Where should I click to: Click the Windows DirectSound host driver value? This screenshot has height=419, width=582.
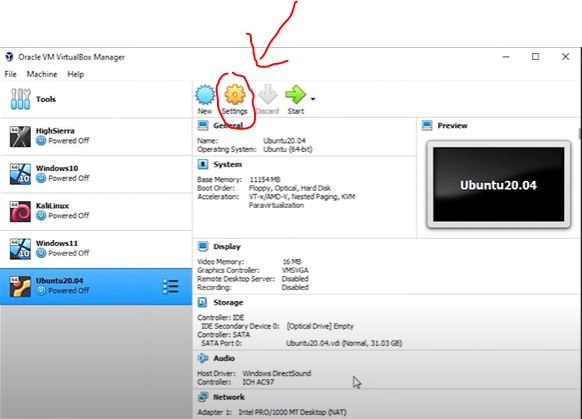click(277, 373)
